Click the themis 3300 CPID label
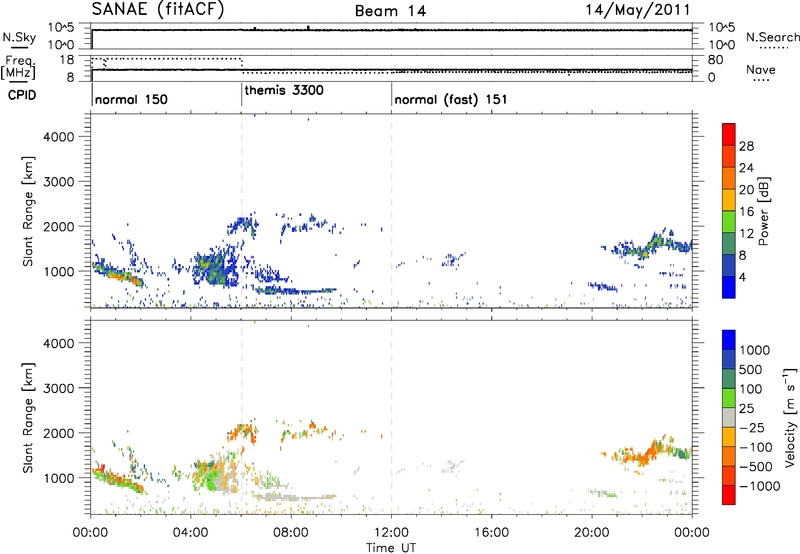 [x=284, y=90]
